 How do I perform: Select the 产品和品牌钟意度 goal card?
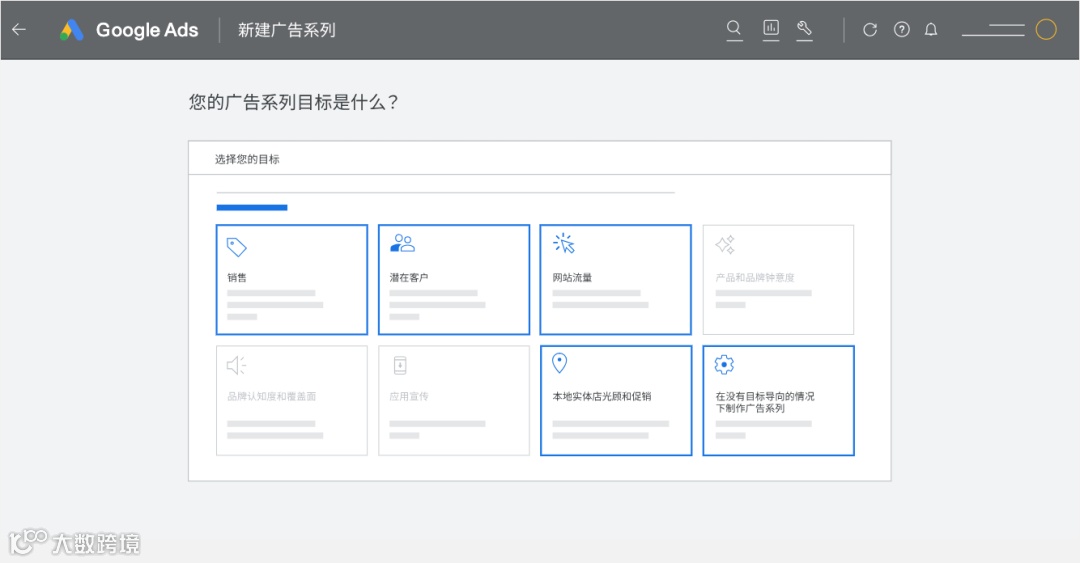pyautogui.click(x=778, y=280)
